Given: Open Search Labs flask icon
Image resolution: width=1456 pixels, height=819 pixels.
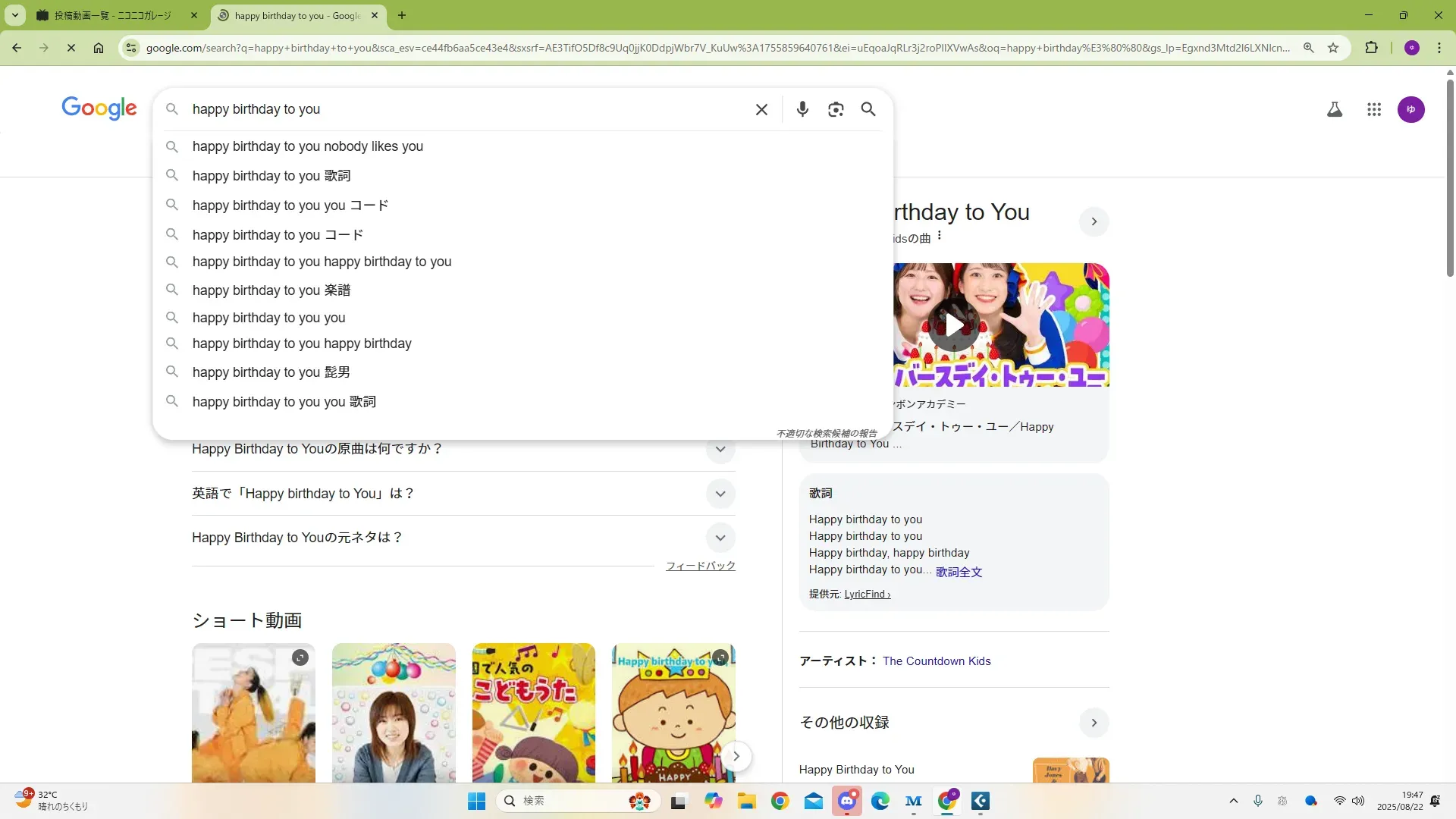Looking at the screenshot, I should (x=1334, y=109).
